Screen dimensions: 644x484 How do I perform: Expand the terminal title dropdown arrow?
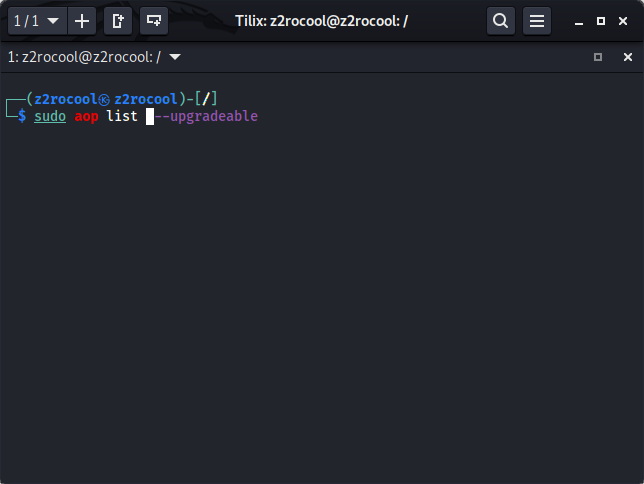pos(175,57)
